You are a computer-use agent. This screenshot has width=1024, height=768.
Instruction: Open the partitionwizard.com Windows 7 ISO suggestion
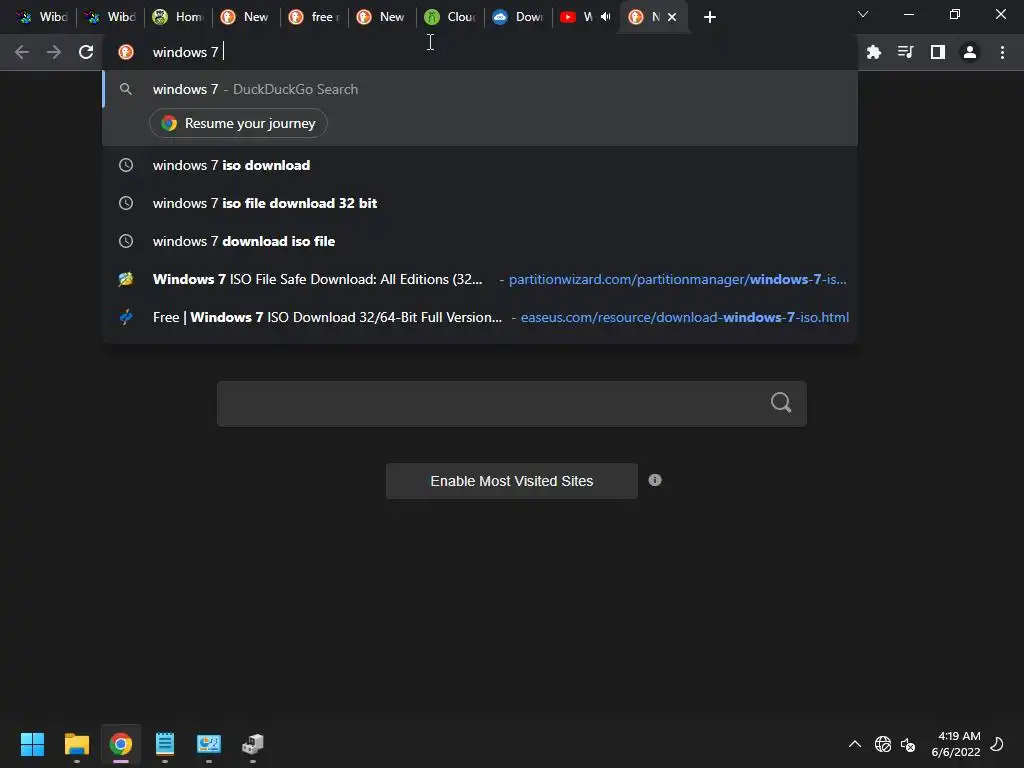coord(480,279)
